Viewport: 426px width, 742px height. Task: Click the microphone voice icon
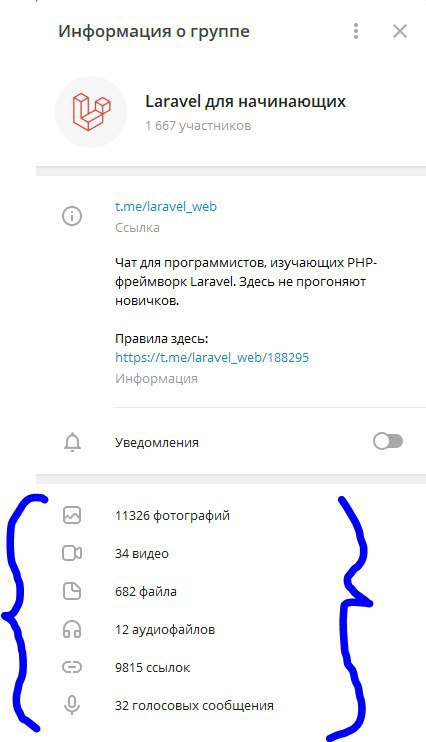coord(72,705)
